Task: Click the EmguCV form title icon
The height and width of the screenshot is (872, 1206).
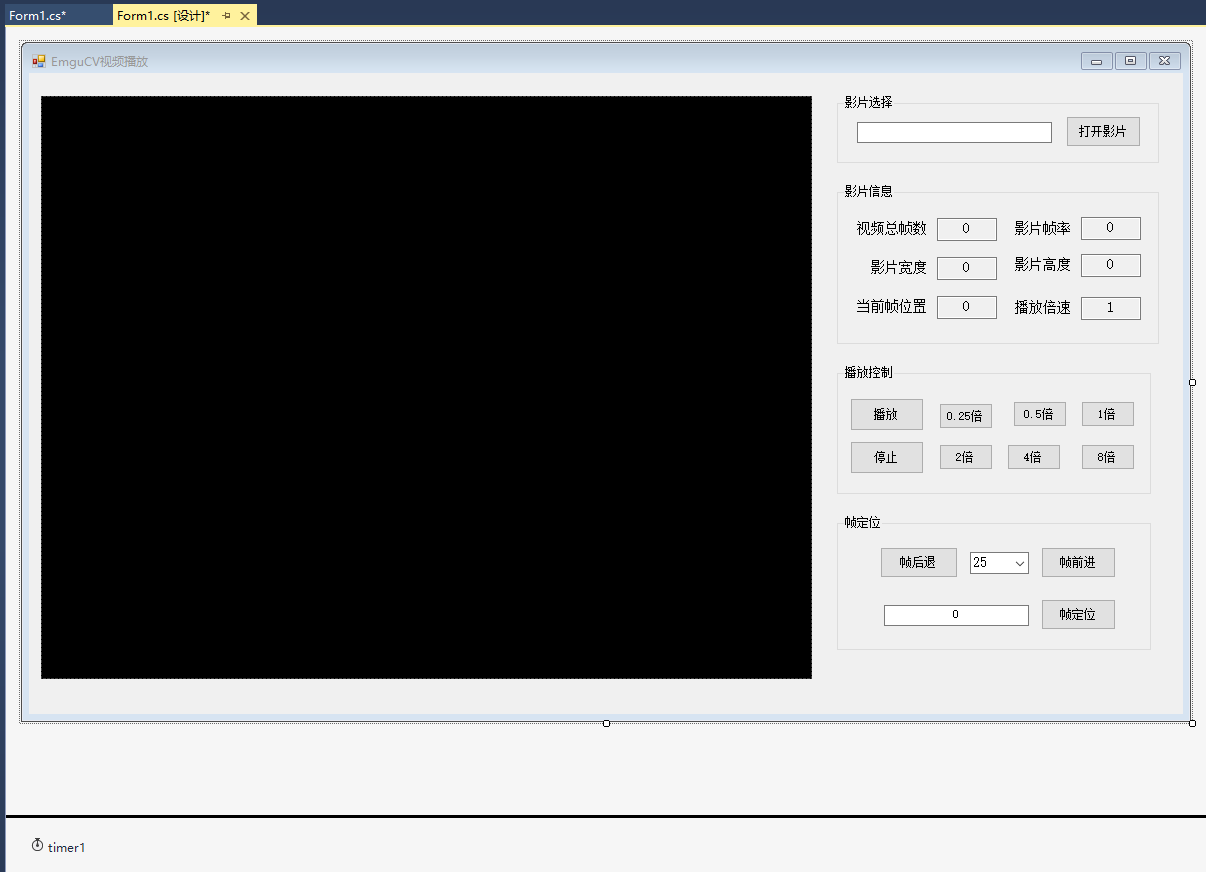Action: 39,61
